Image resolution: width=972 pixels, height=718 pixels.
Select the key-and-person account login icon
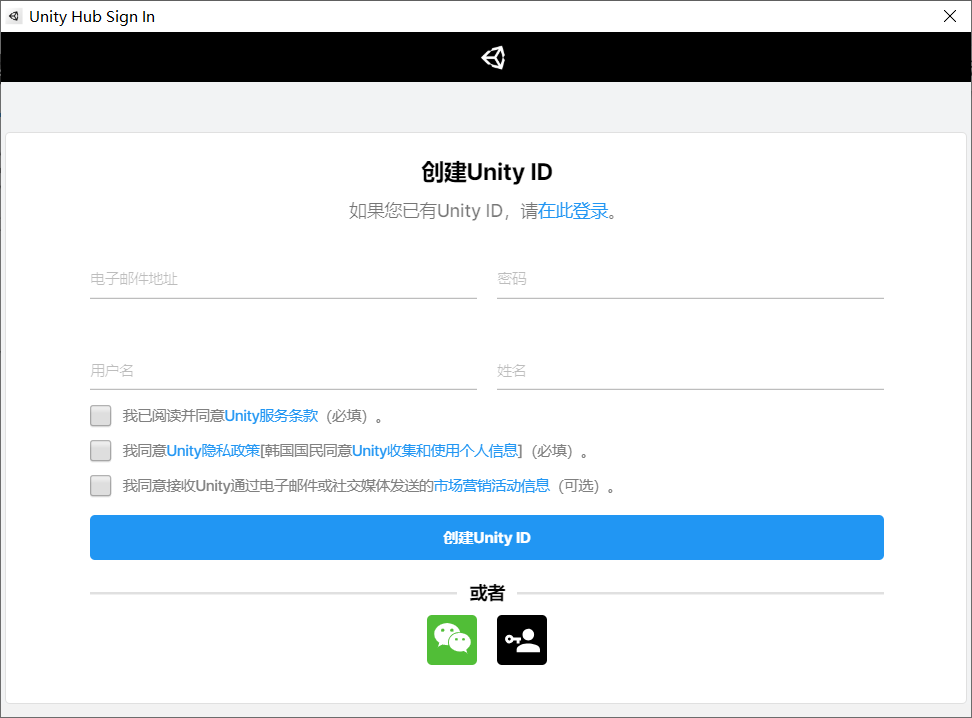pyautogui.click(x=521, y=640)
